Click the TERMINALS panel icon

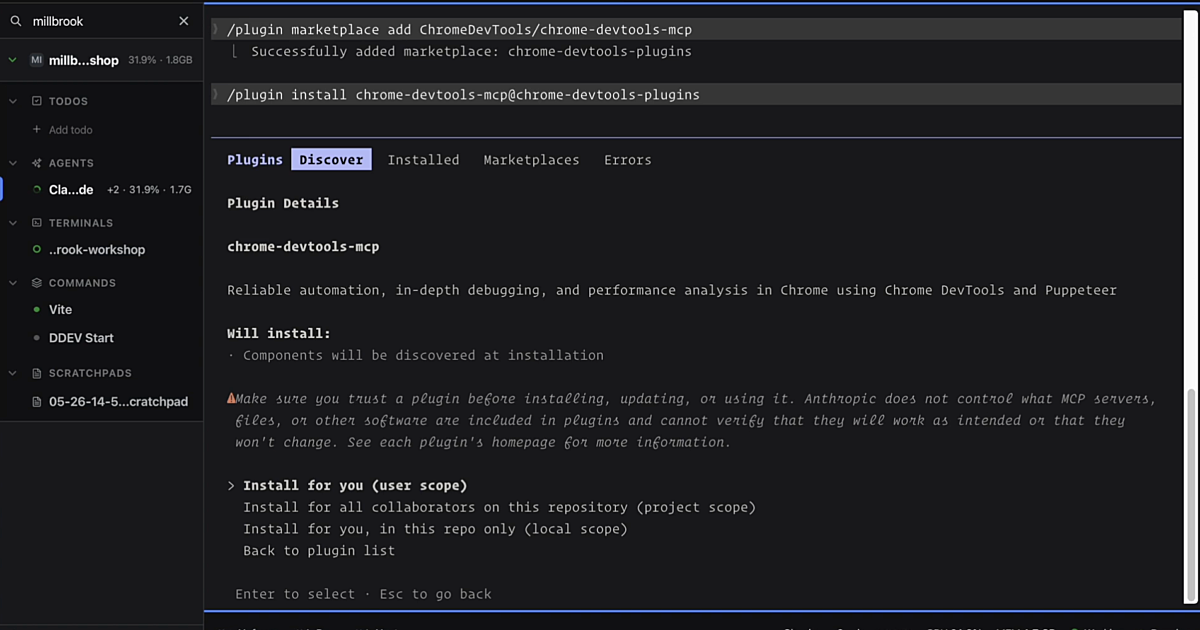click(x=37, y=223)
